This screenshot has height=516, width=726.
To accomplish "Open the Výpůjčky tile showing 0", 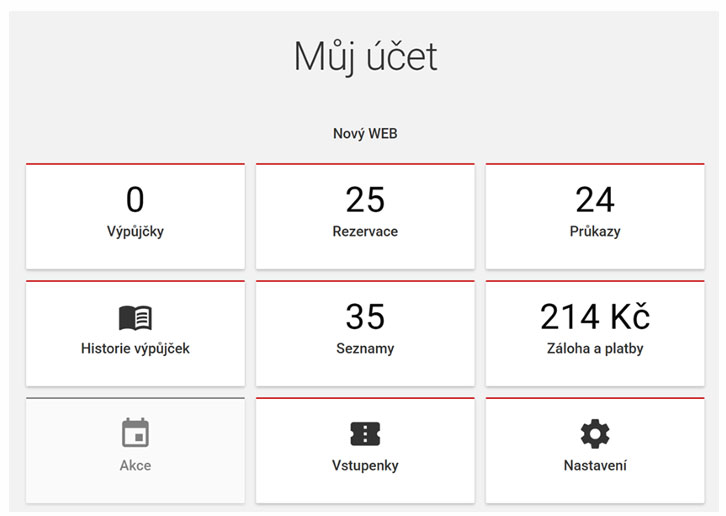I will 135,200.
